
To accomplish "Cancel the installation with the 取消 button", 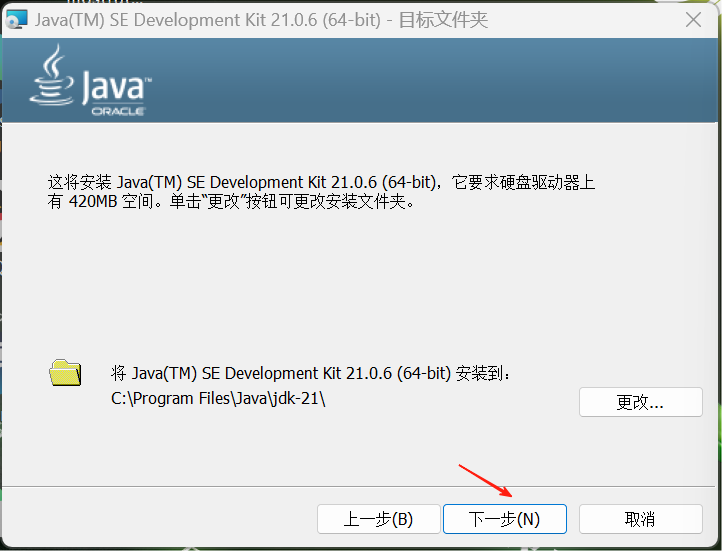I will (640, 519).
